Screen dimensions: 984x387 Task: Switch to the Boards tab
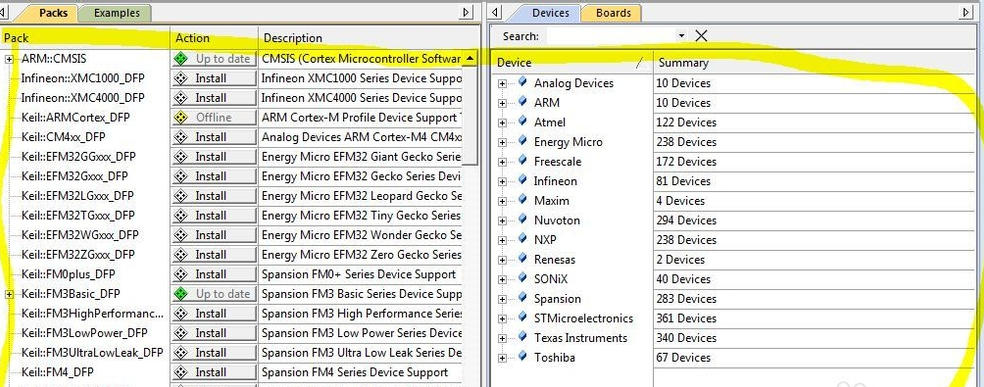pyautogui.click(x=613, y=13)
